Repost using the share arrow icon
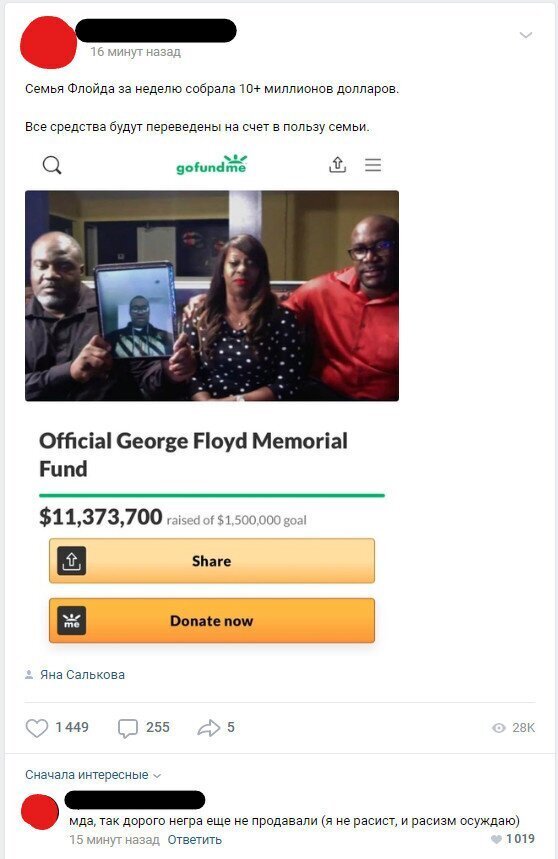Screen dimensions: 558x859 pos(208,728)
